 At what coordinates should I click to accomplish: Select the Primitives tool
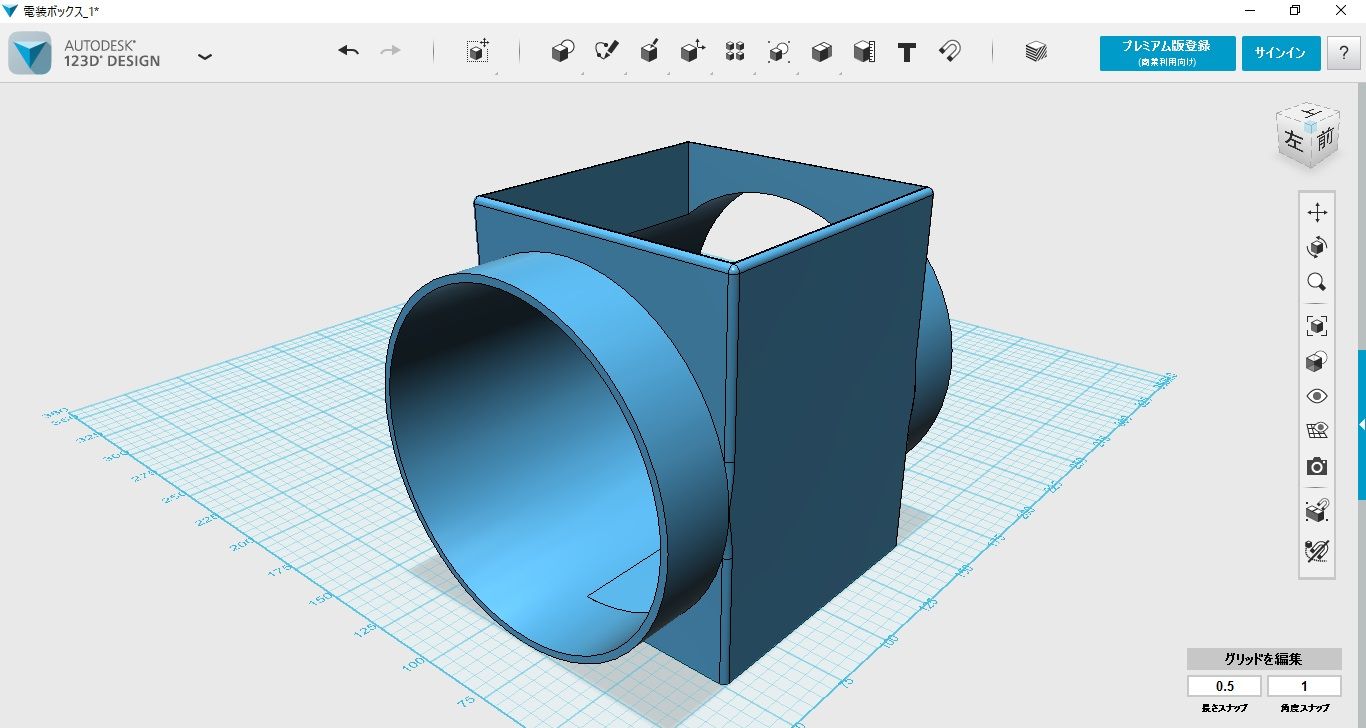(x=562, y=52)
